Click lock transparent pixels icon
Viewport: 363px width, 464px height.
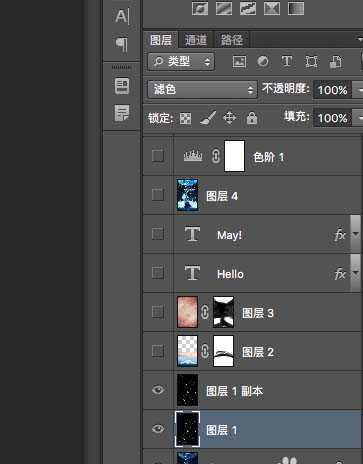(185, 118)
